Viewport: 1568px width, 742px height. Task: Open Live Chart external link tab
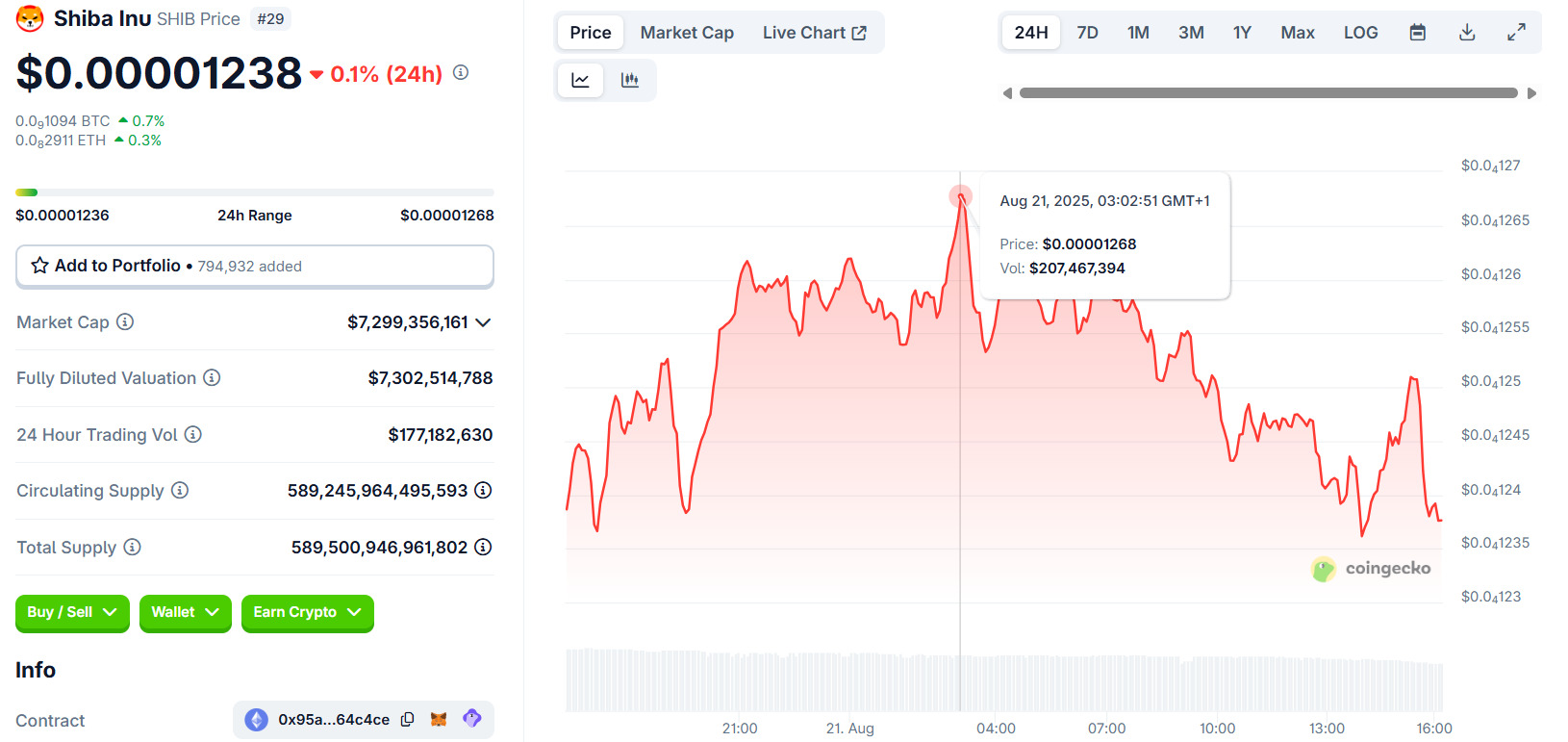(815, 33)
